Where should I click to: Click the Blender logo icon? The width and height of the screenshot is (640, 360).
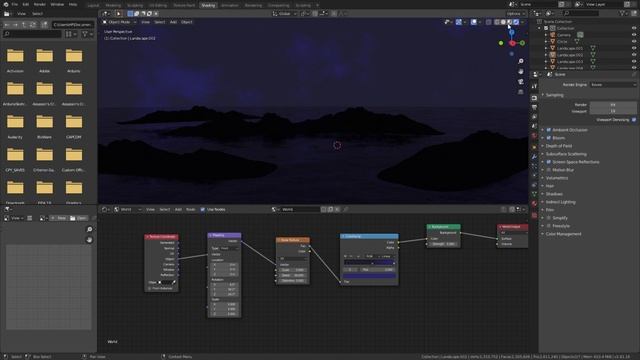6,4
